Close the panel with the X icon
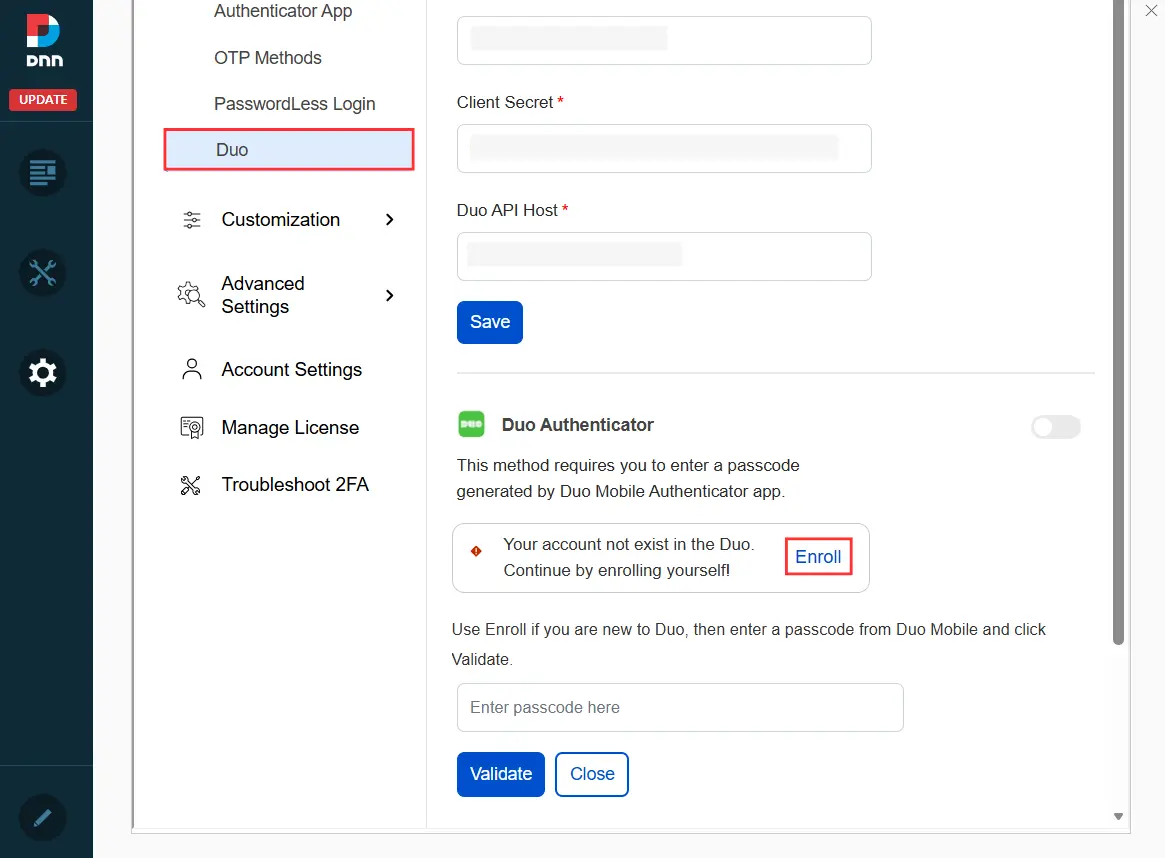 pos(1151,10)
